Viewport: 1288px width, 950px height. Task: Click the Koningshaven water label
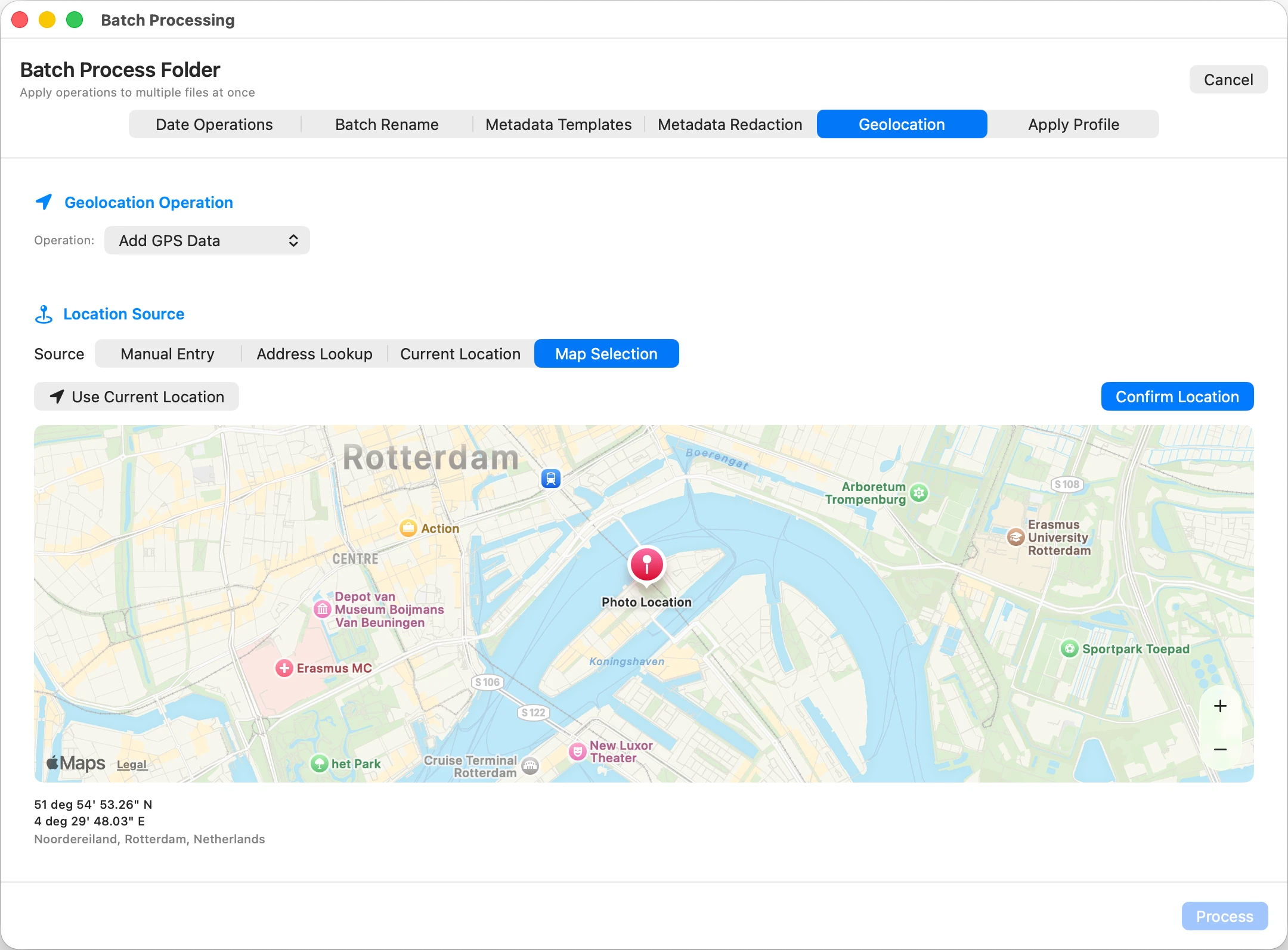click(x=627, y=662)
